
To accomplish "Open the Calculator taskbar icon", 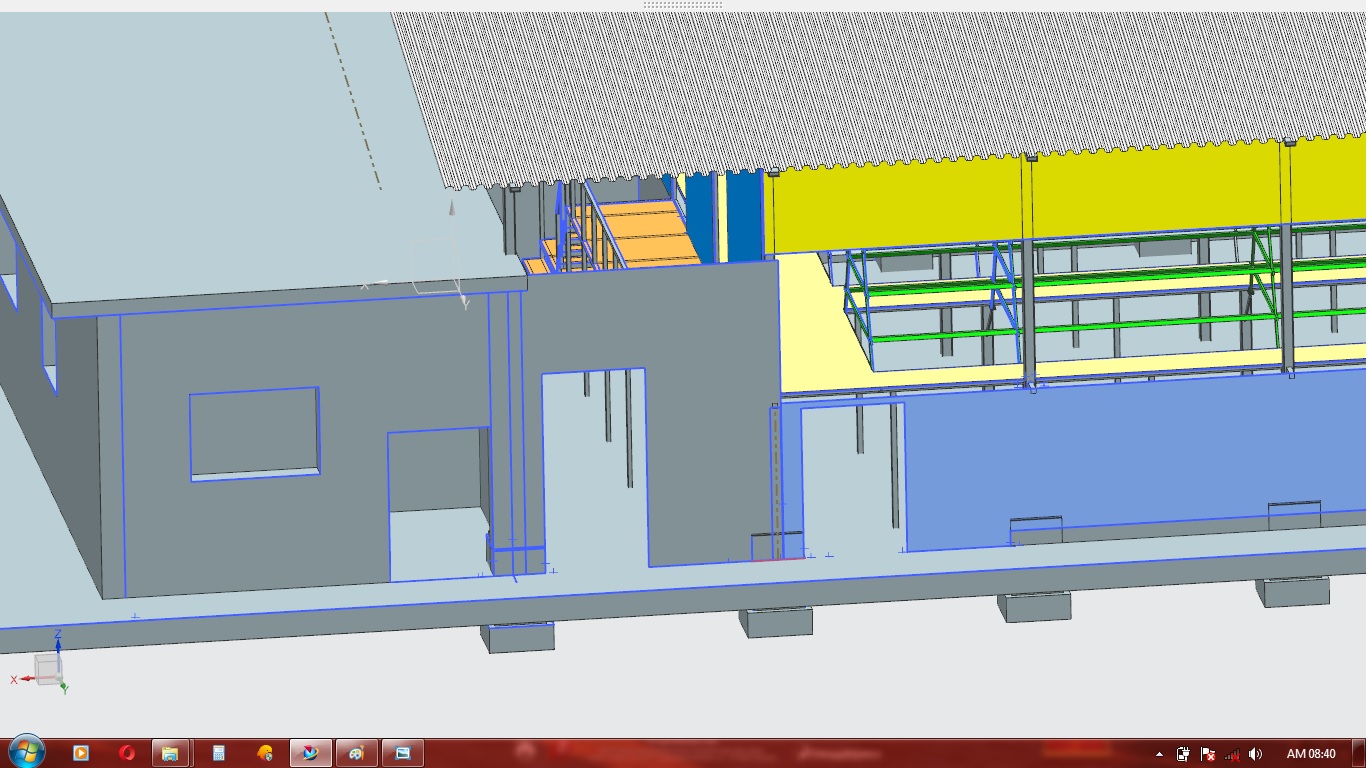I will 218,753.
